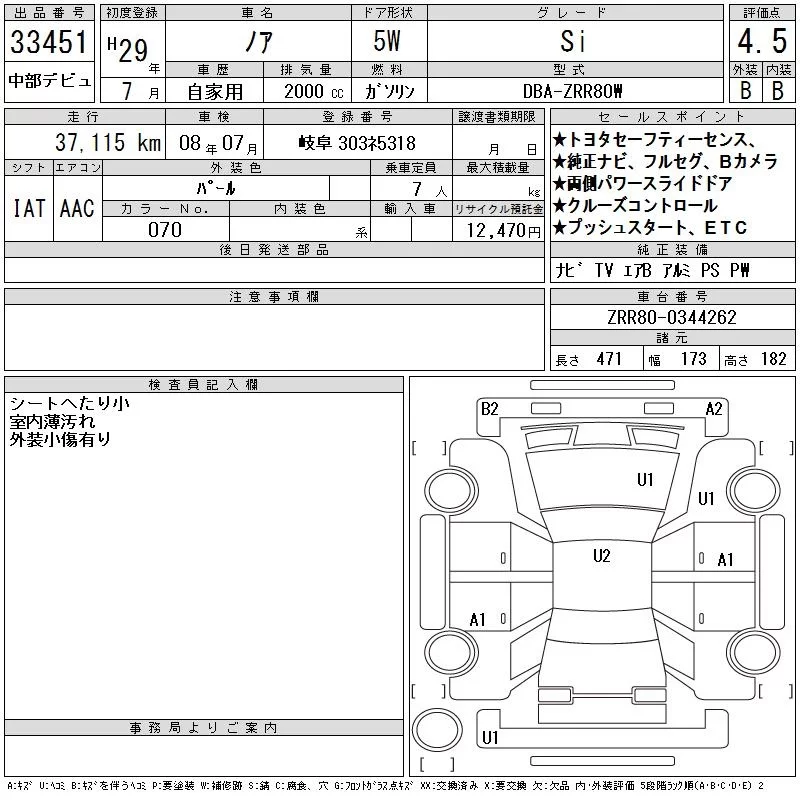Click the 2000 cc displacement value
800x800 pixels.
click(x=314, y=92)
